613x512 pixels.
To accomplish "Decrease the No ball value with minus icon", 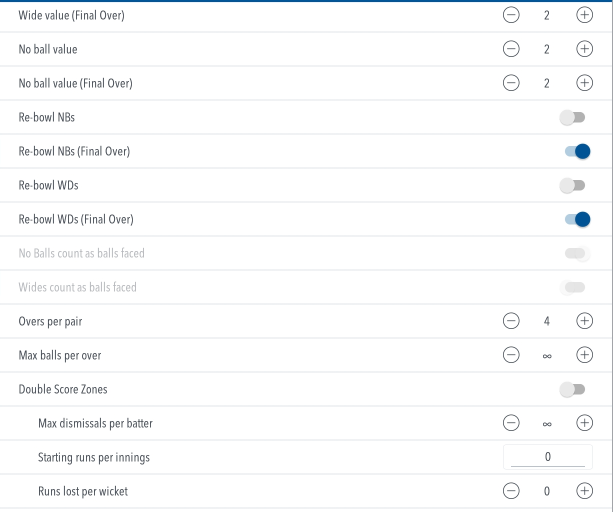I will coord(511,49).
